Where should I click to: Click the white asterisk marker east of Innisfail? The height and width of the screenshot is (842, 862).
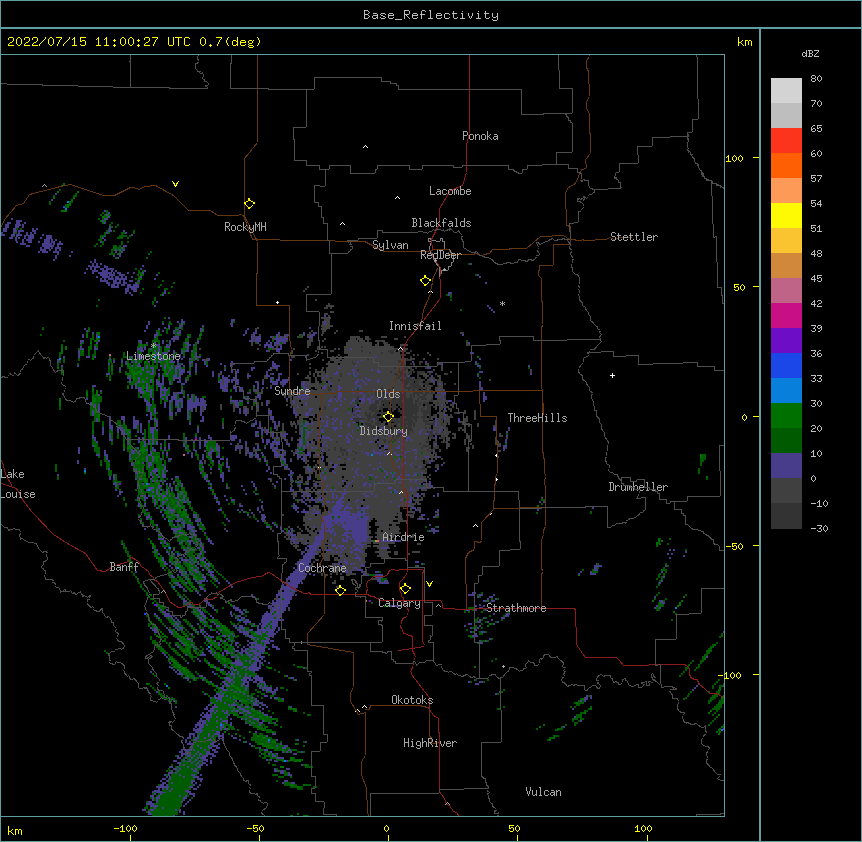click(x=502, y=303)
